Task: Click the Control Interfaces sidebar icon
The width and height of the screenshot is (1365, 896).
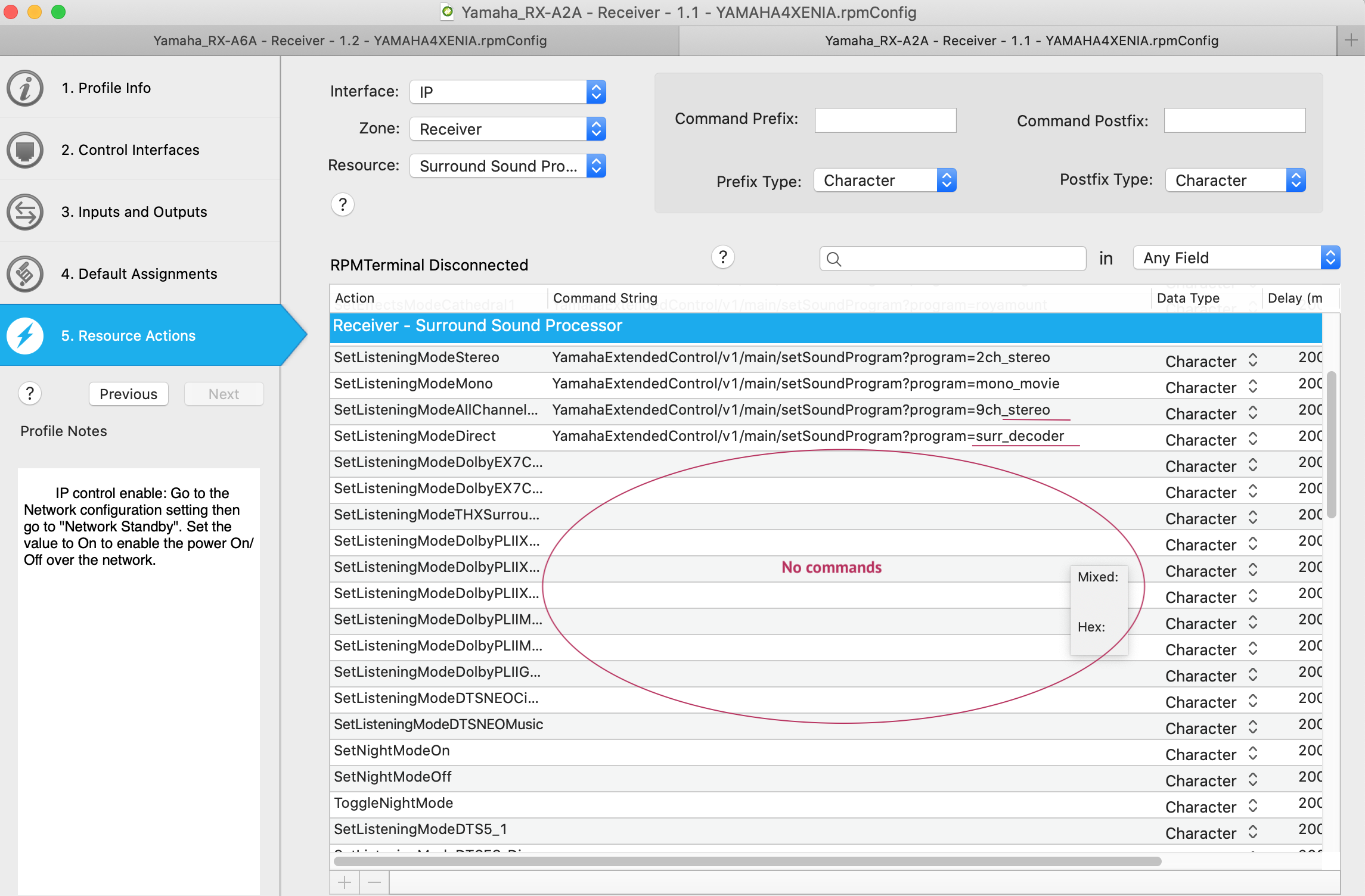Action: tap(25, 150)
